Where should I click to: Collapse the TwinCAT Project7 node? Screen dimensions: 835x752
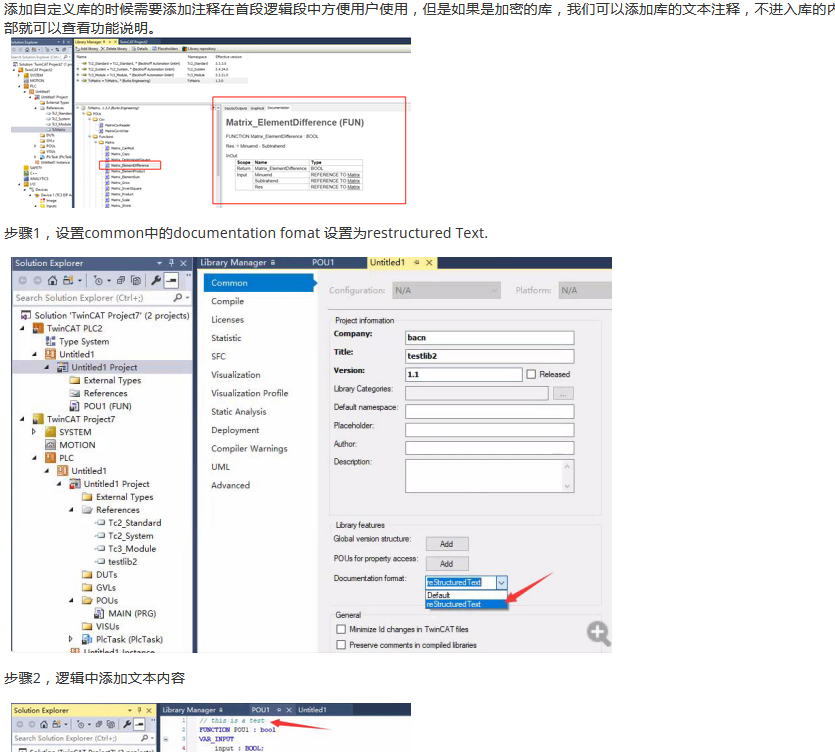22,419
